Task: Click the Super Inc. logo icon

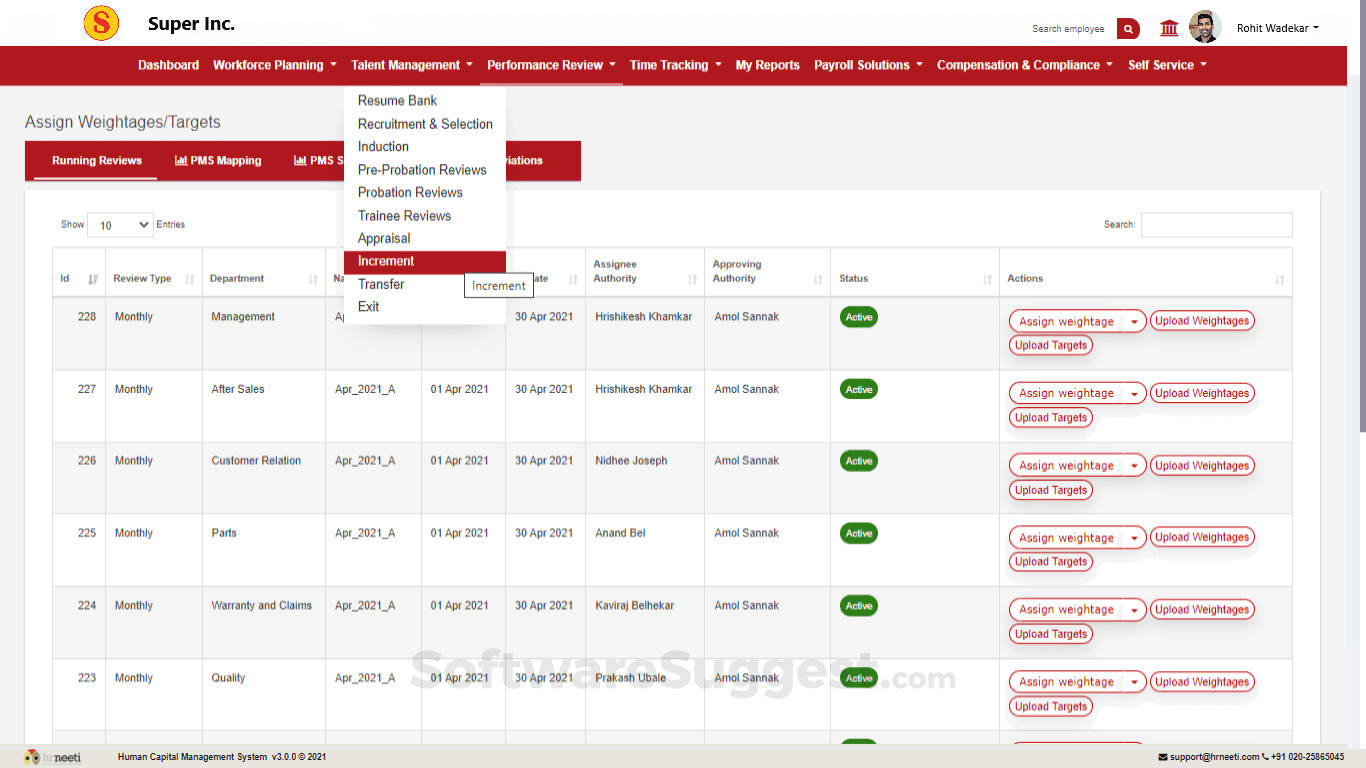Action: [x=101, y=23]
